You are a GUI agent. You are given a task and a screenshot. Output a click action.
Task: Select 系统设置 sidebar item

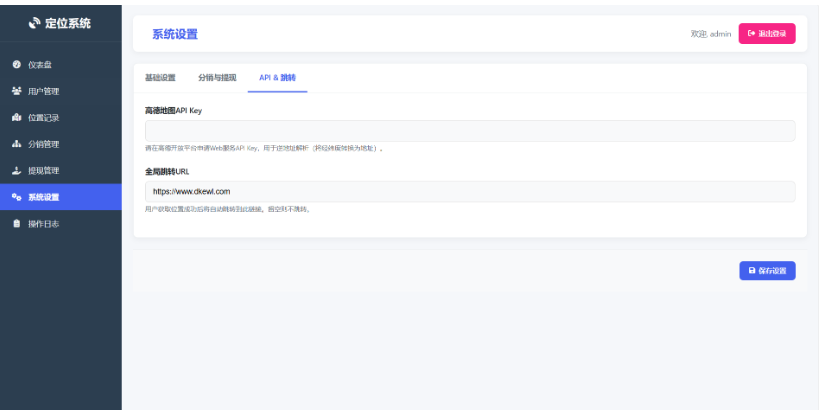coord(61,197)
